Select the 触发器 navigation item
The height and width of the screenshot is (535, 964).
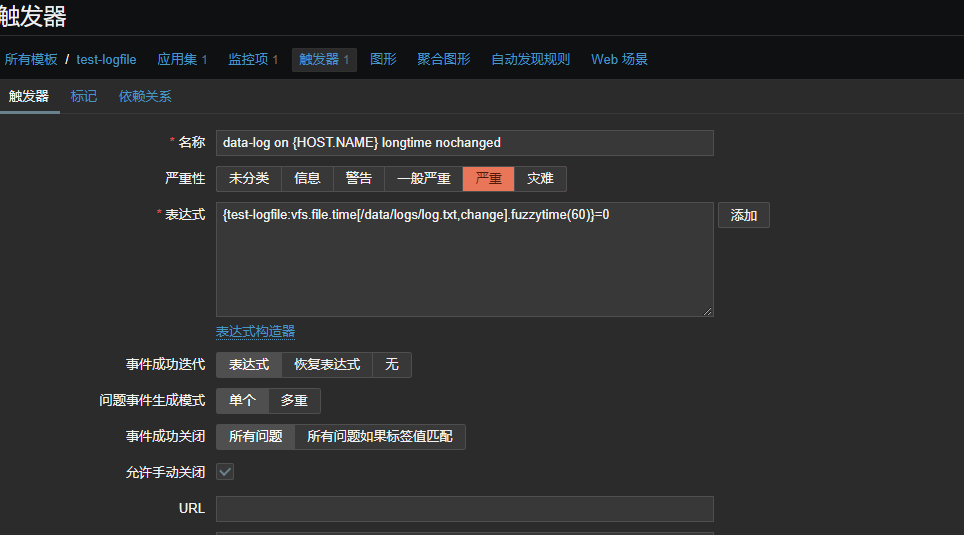point(324,60)
